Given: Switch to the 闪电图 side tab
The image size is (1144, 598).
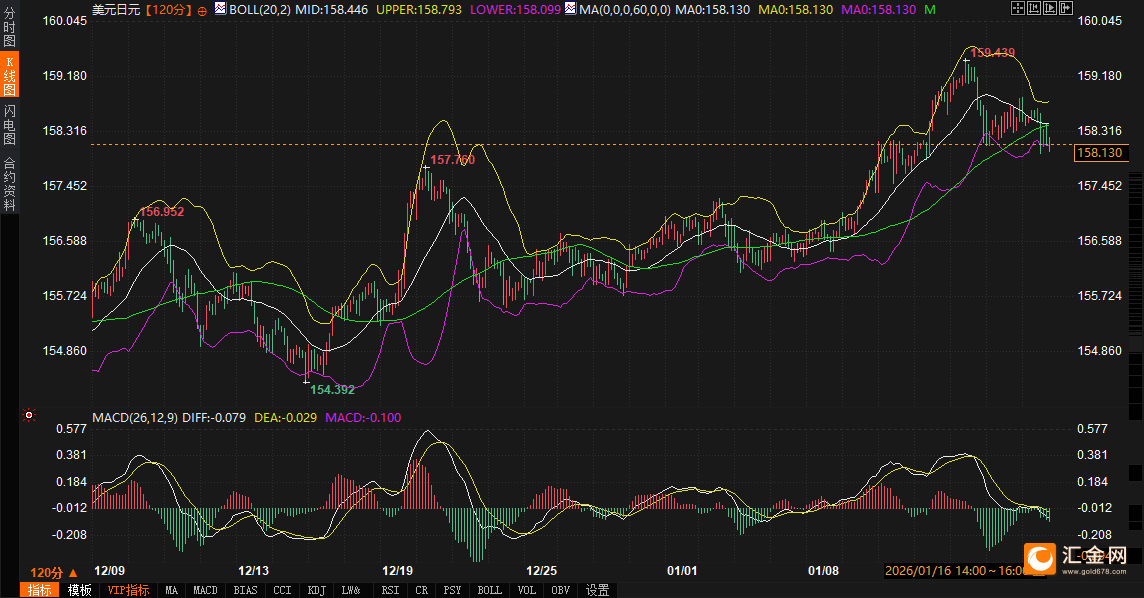Looking at the screenshot, I should tap(10, 124).
